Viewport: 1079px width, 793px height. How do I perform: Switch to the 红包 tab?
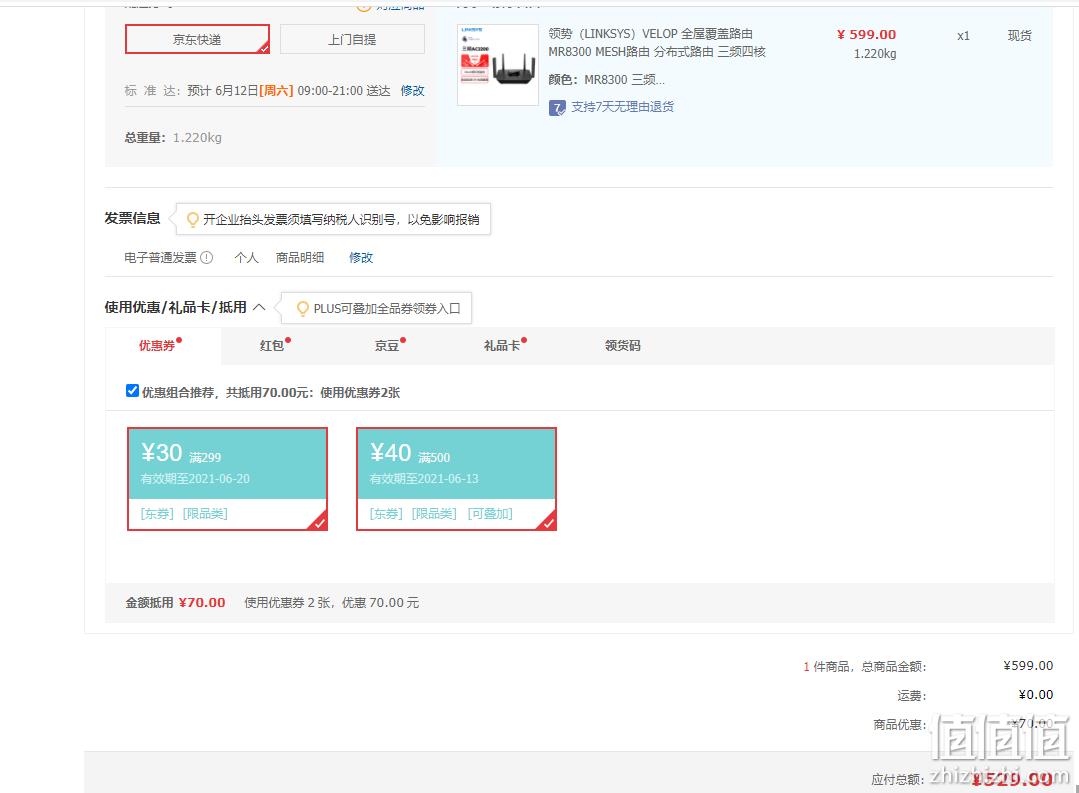[275, 346]
